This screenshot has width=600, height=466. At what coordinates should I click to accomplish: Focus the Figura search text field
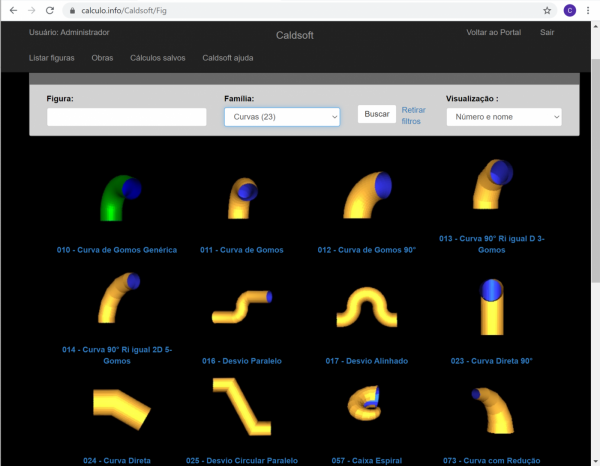(126, 117)
